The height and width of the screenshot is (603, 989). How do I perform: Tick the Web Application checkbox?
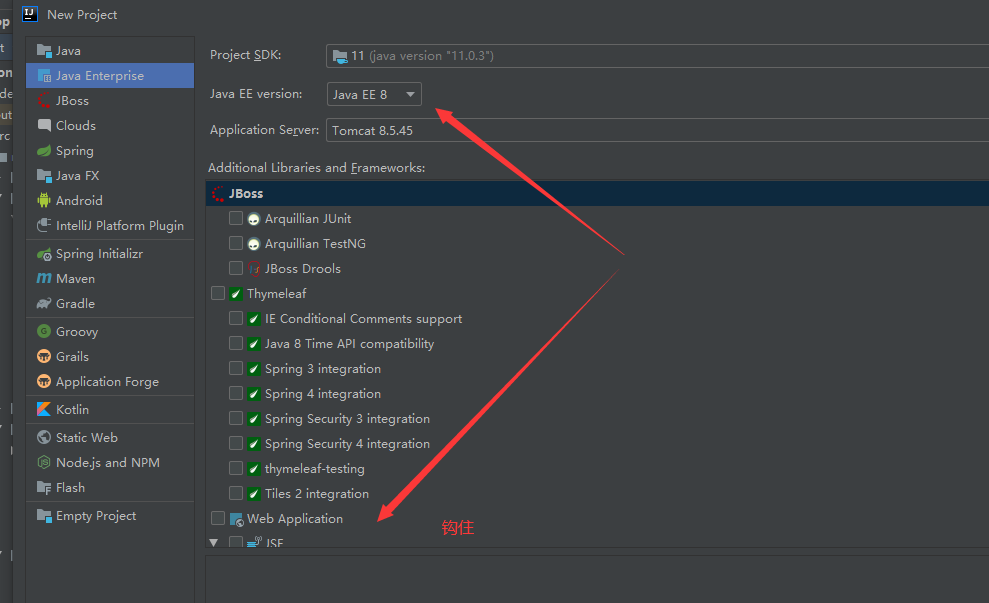pos(218,518)
